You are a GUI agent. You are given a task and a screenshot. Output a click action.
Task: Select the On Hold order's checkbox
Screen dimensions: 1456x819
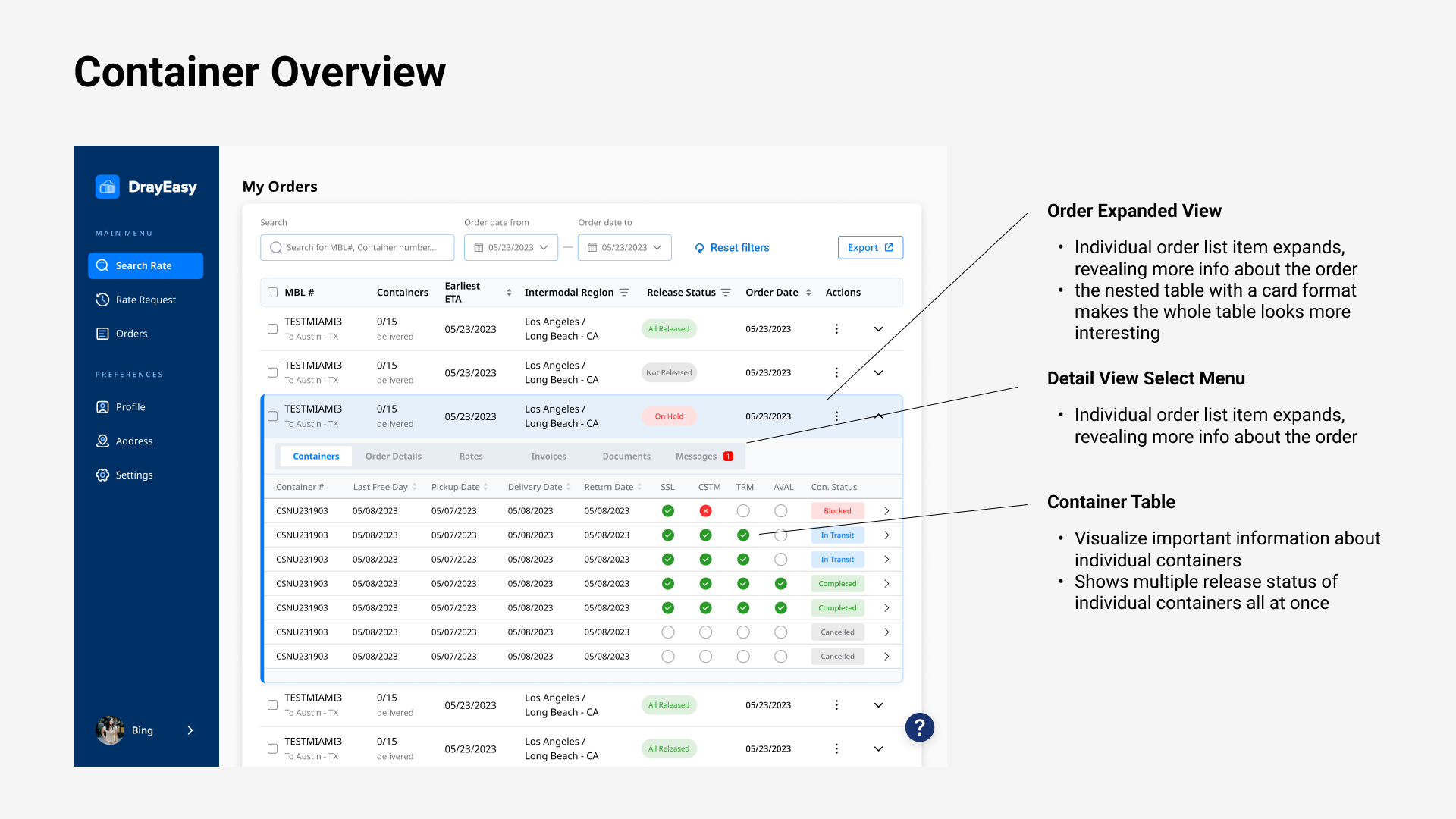(272, 416)
